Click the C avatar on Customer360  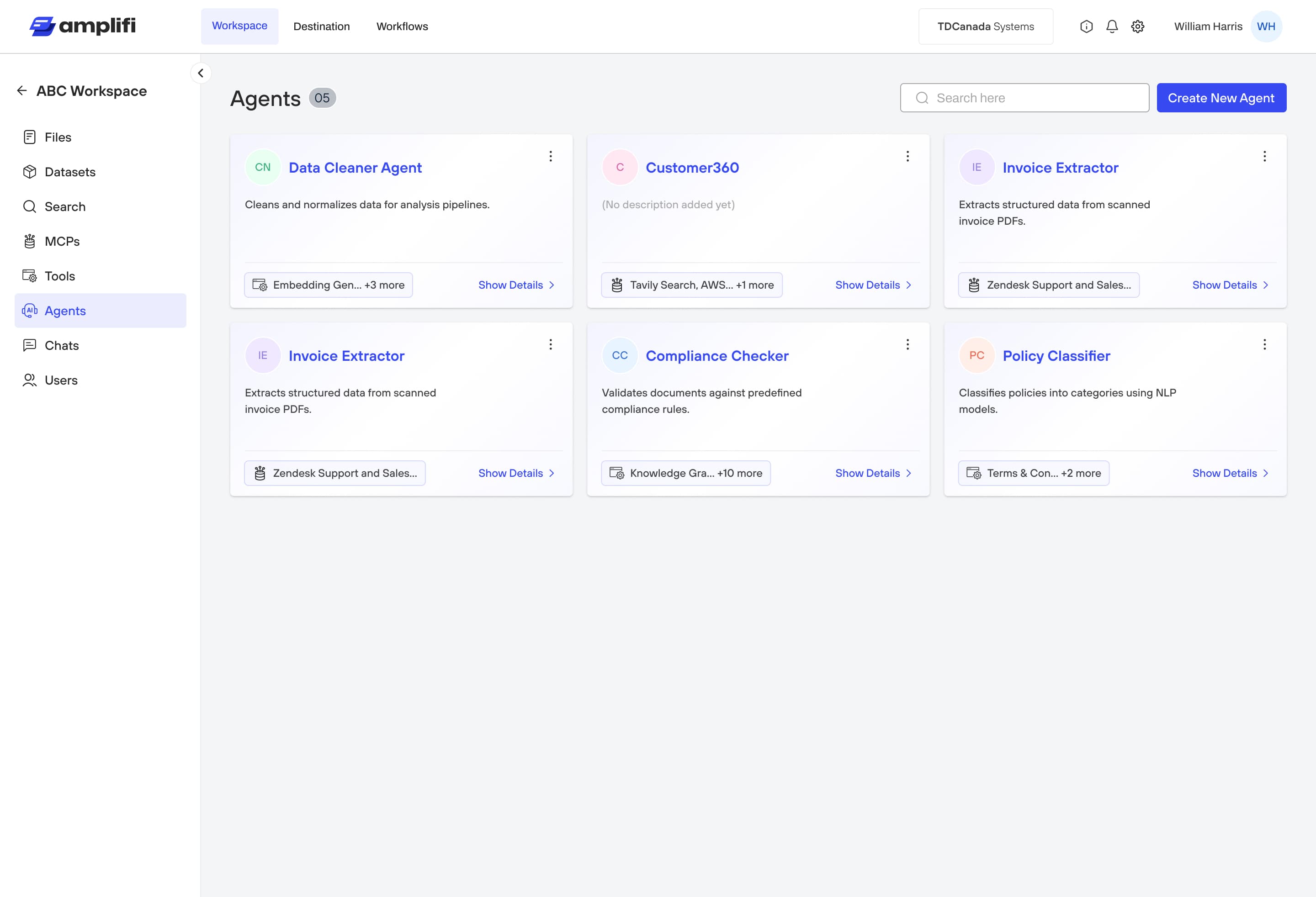tap(620, 167)
